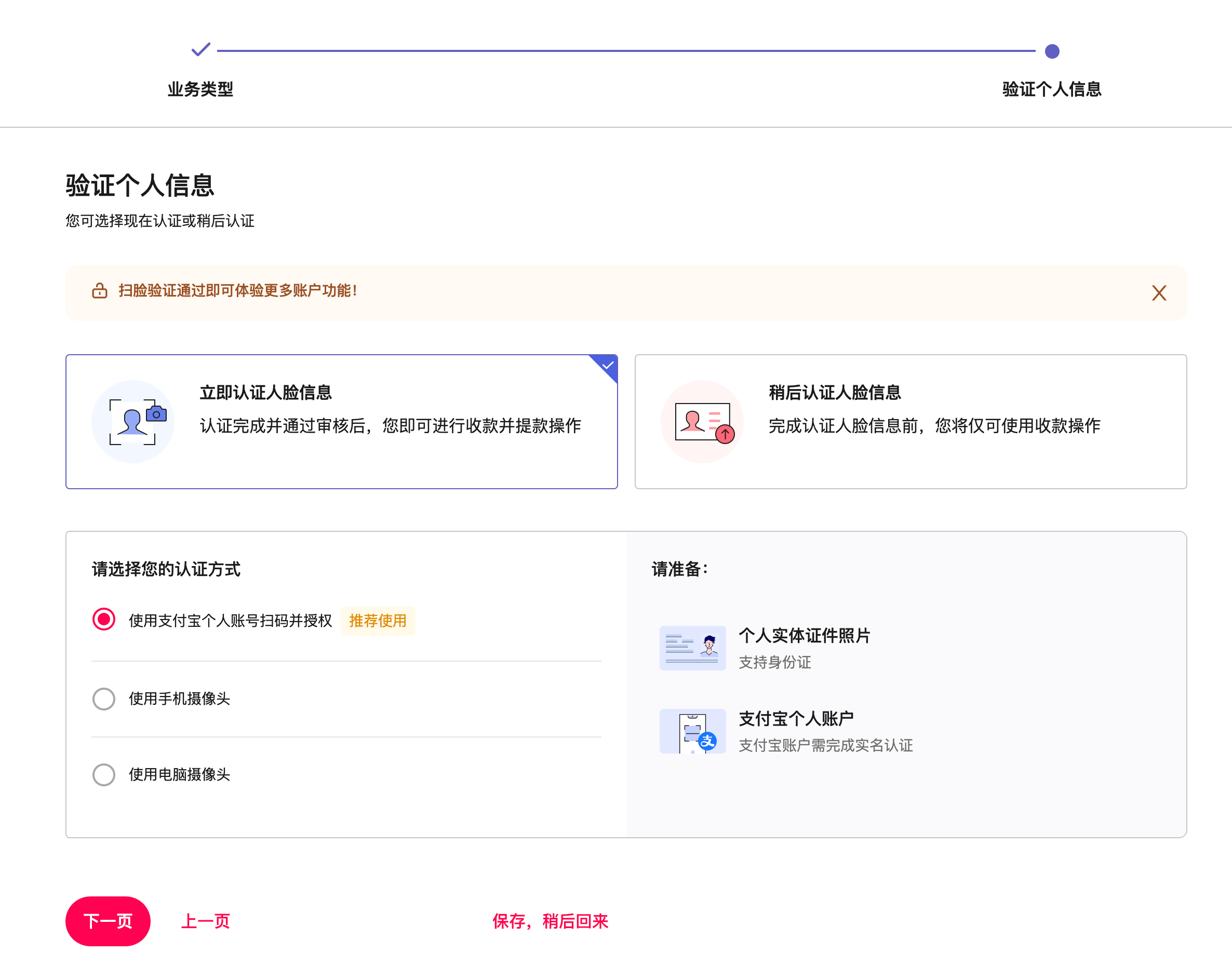This screenshot has height=966, width=1232.
Task: Click the Alipay personal account icon
Action: (x=692, y=731)
